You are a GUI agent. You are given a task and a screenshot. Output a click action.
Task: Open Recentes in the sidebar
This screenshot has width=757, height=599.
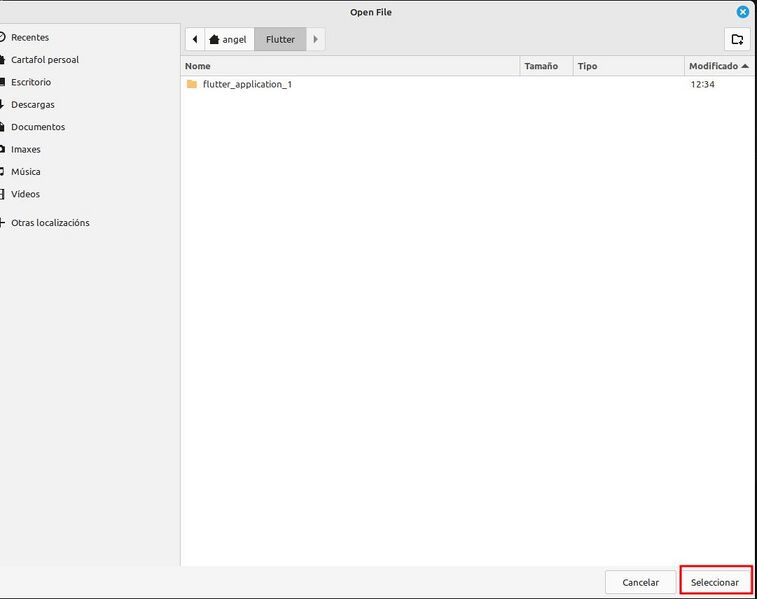[90, 37]
